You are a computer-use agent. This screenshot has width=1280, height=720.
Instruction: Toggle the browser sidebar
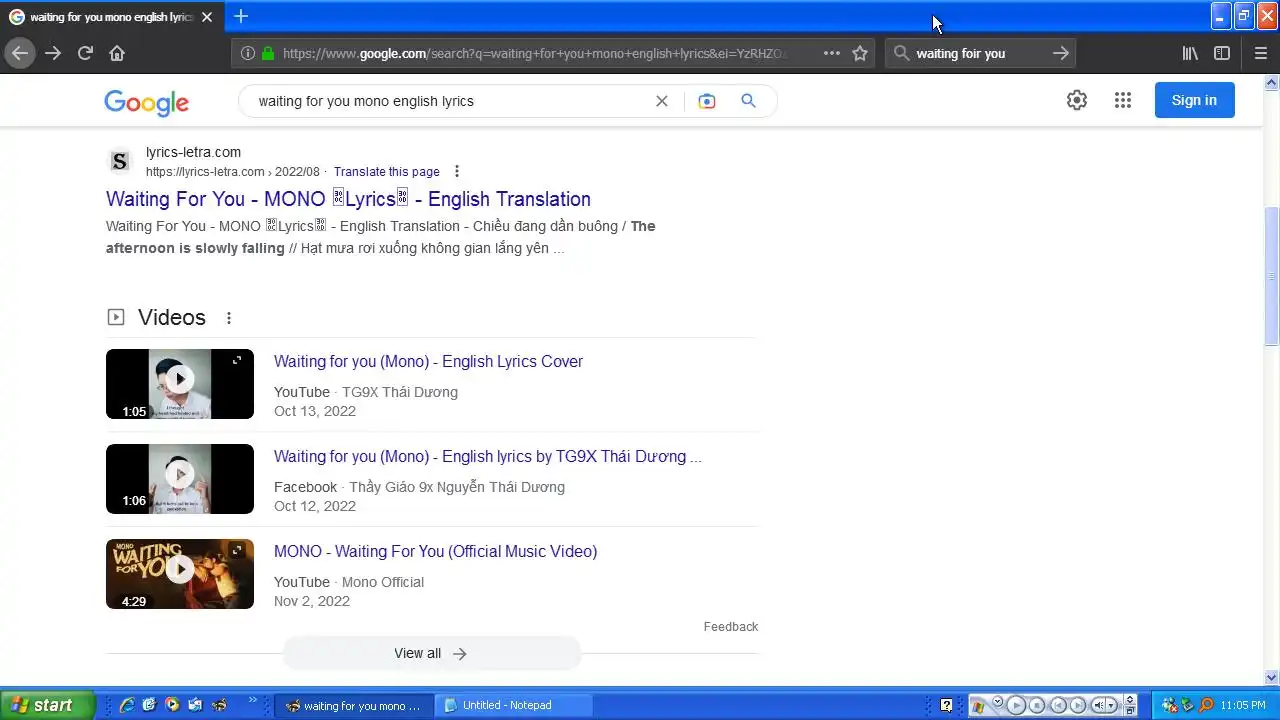(x=1222, y=53)
